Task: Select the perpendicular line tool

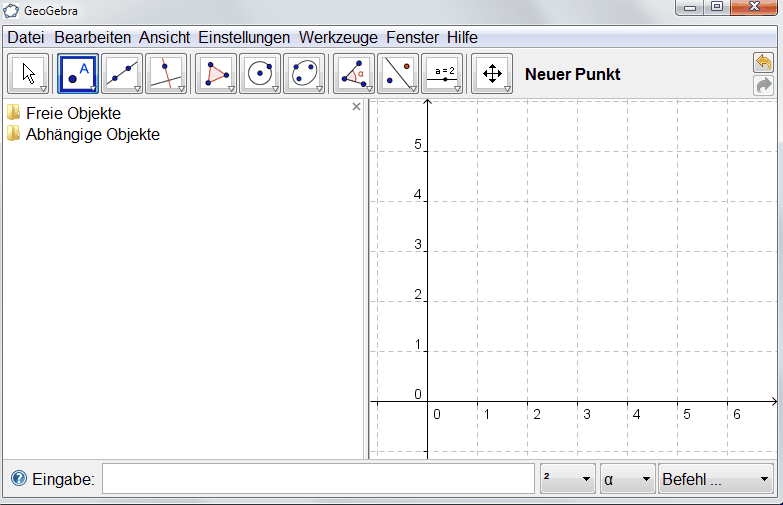Action: coord(166,74)
